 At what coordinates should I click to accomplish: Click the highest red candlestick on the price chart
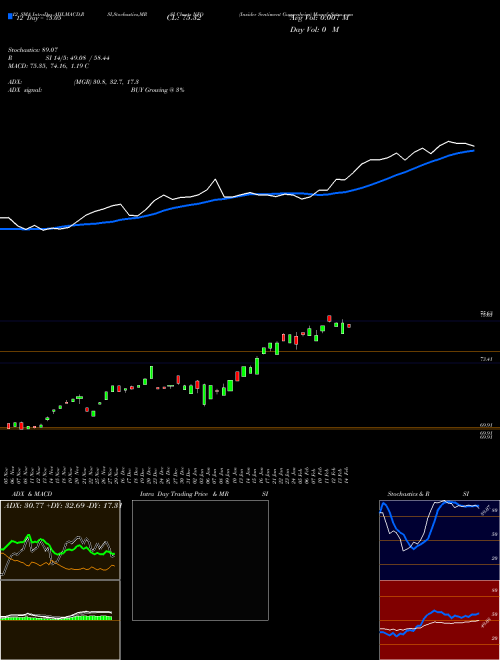[329, 318]
